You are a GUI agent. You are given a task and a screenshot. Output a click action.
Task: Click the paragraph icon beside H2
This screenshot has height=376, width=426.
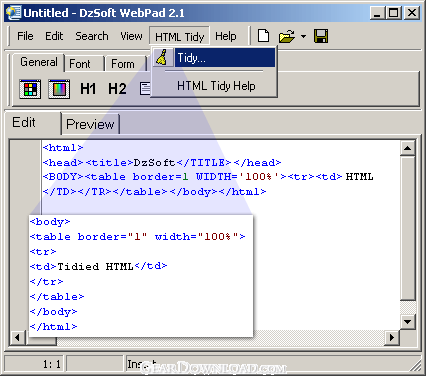[145, 89]
